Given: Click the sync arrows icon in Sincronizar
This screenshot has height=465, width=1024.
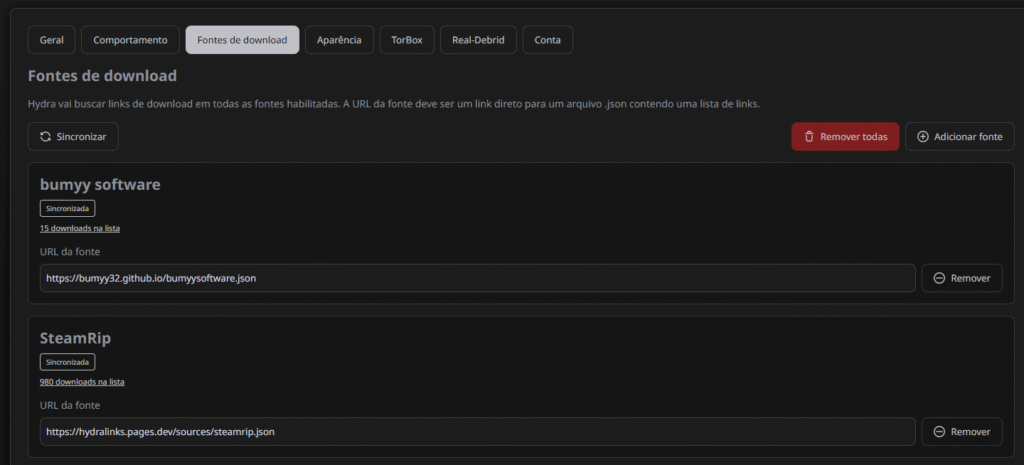Looking at the screenshot, I should pyautogui.click(x=45, y=136).
